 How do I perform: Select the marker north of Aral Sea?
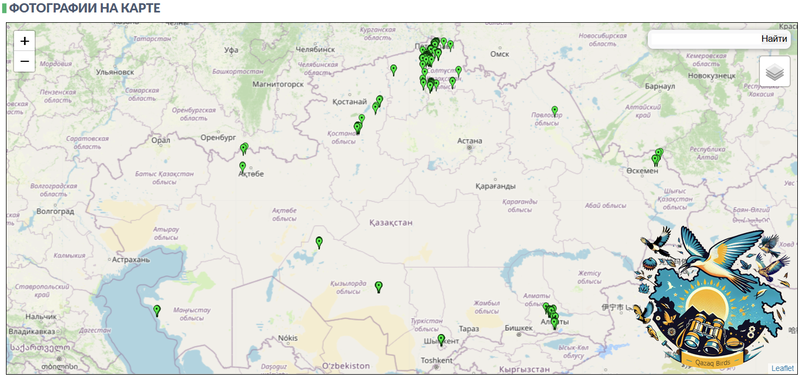click(x=319, y=242)
